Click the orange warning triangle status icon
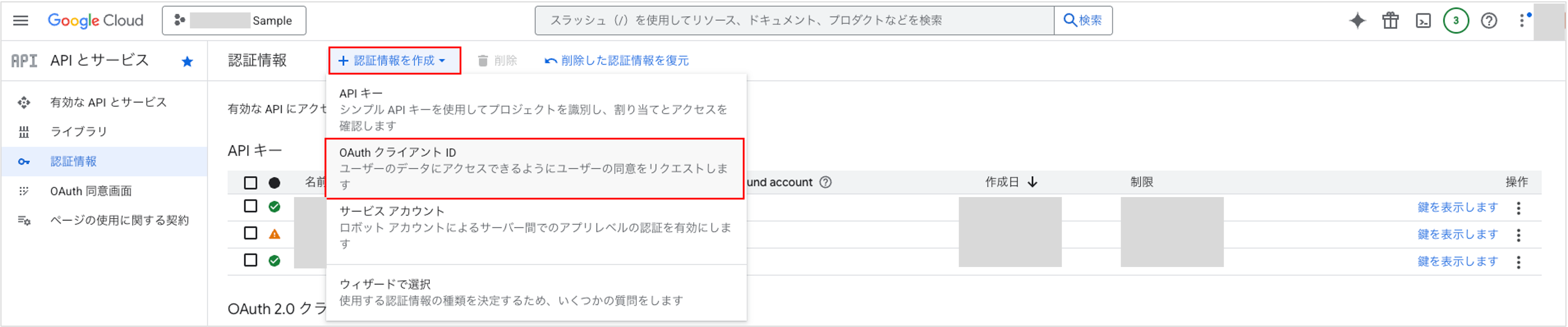The width and height of the screenshot is (1568, 327). click(x=275, y=234)
